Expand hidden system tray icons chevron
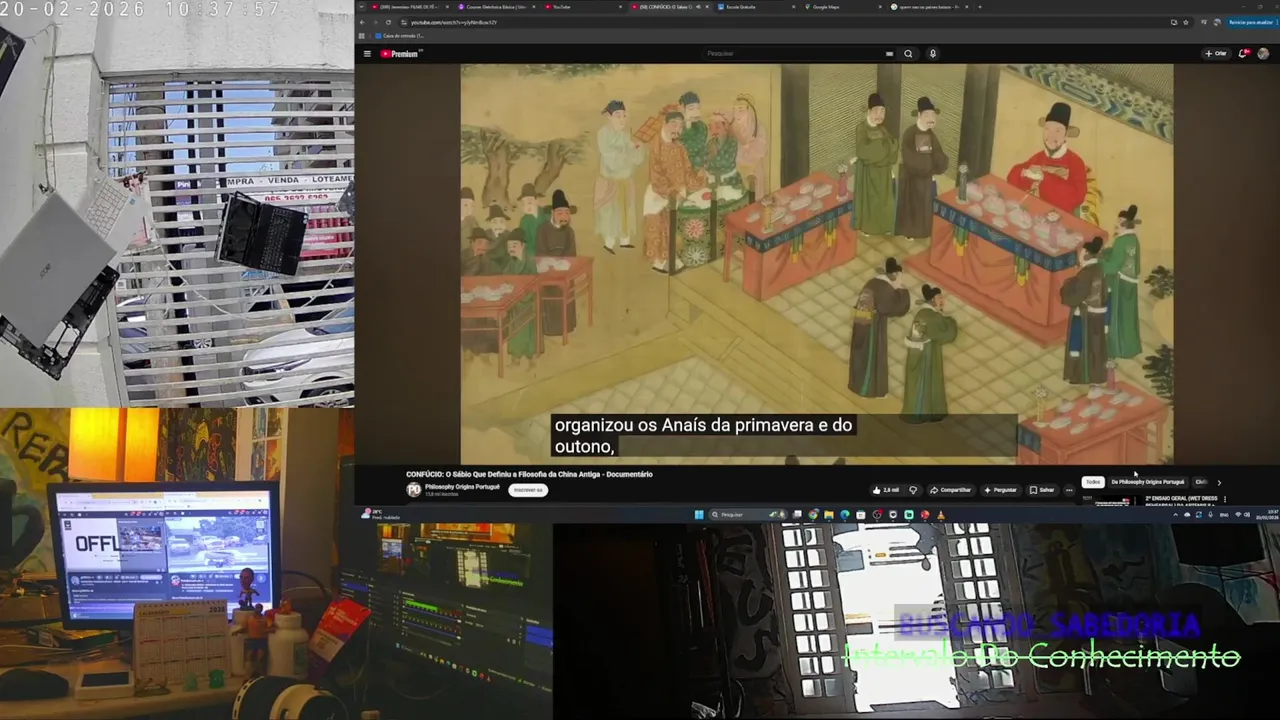 coord(1175,515)
